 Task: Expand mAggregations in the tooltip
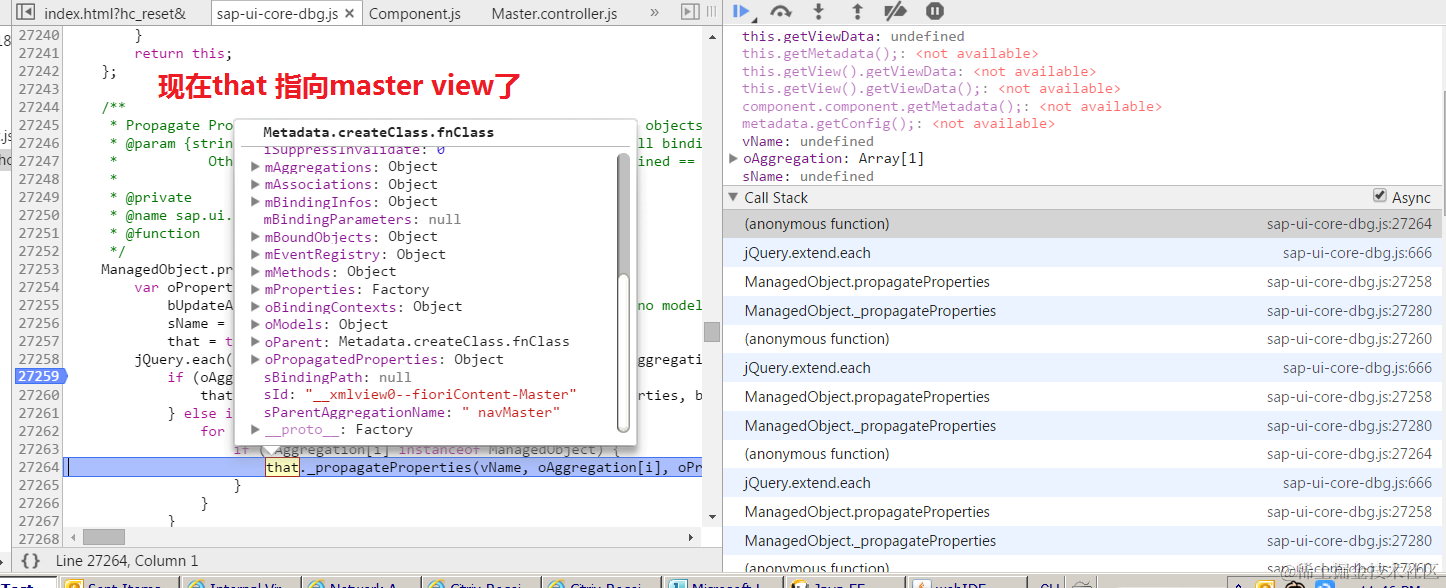click(256, 166)
